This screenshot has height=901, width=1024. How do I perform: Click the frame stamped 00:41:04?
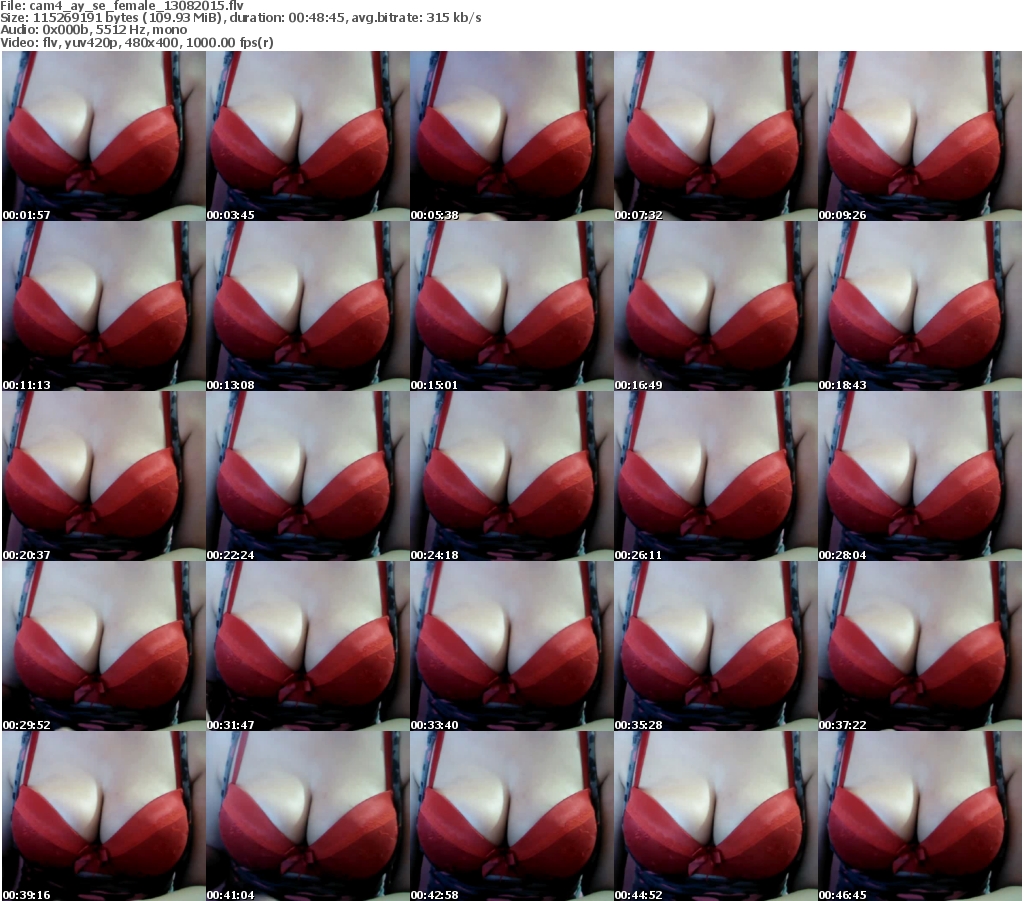tap(308, 816)
